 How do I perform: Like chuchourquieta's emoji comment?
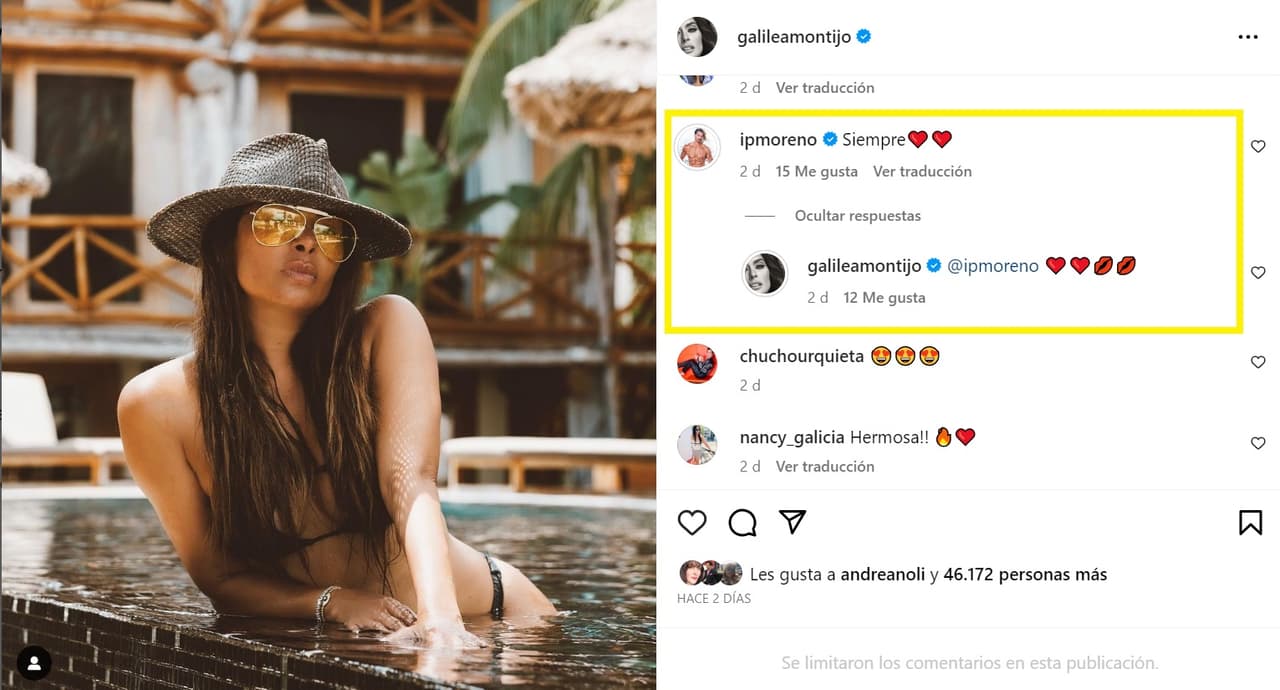[x=1258, y=362]
